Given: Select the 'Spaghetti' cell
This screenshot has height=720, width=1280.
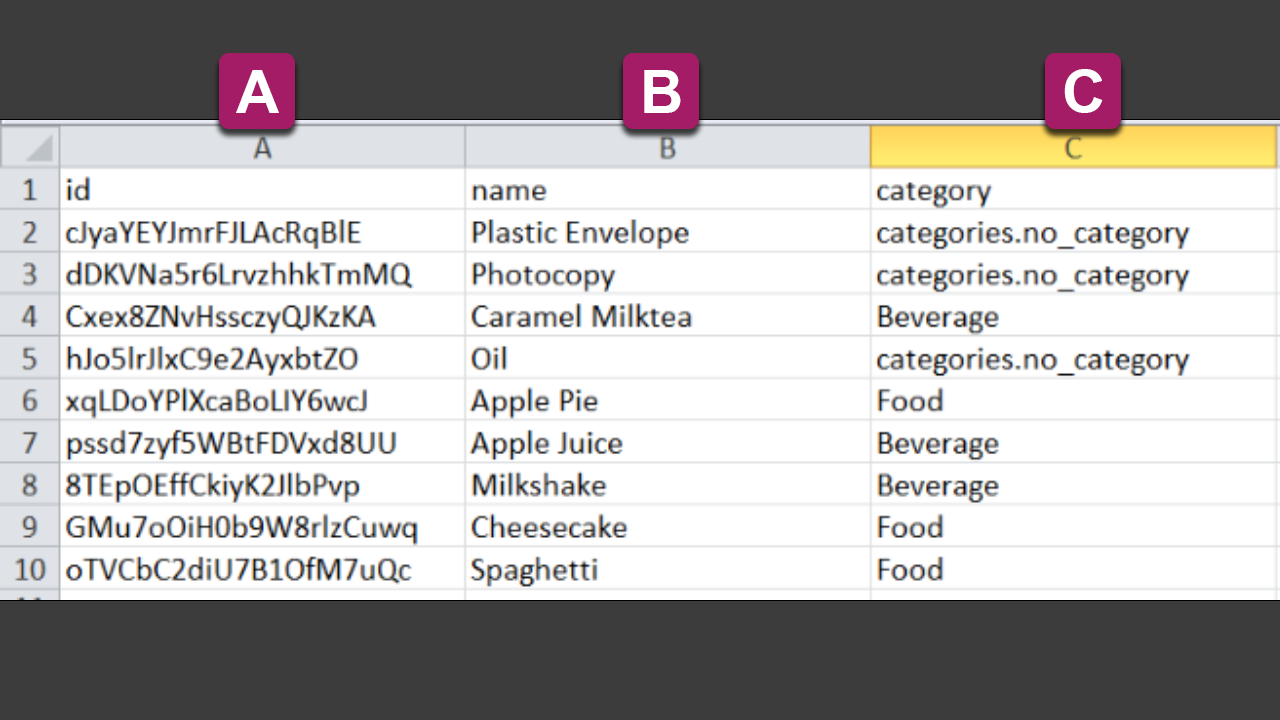Looking at the screenshot, I should click(668, 569).
